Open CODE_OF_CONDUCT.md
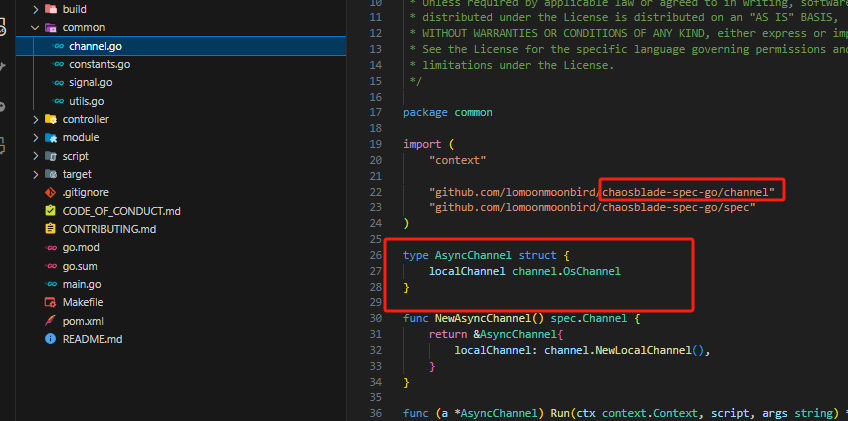The height and width of the screenshot is (421, 848). pos(122,211)
